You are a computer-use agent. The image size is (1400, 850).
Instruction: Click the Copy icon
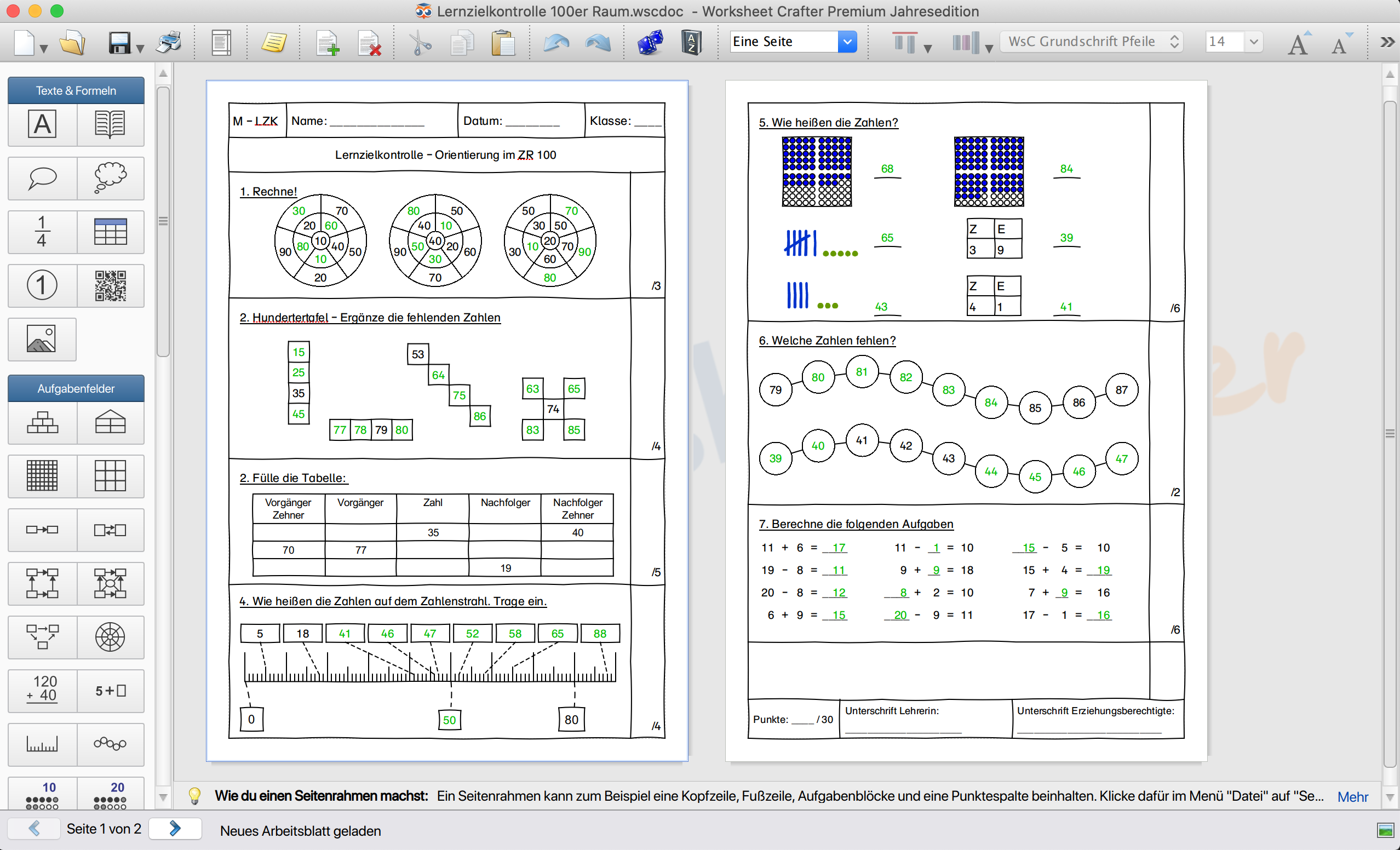pyautogui.click(x=461, y=43)
